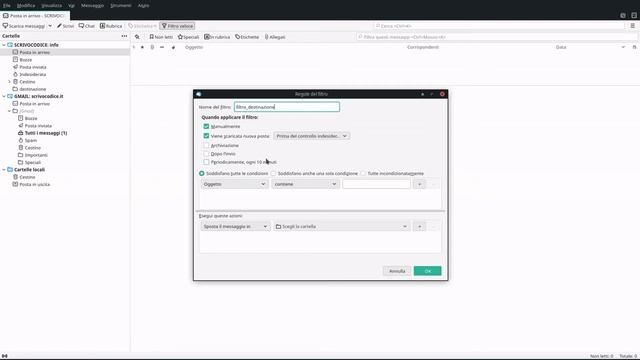
Task: Open Scegli la cartella folder dropdown
Action: (342, 227)
